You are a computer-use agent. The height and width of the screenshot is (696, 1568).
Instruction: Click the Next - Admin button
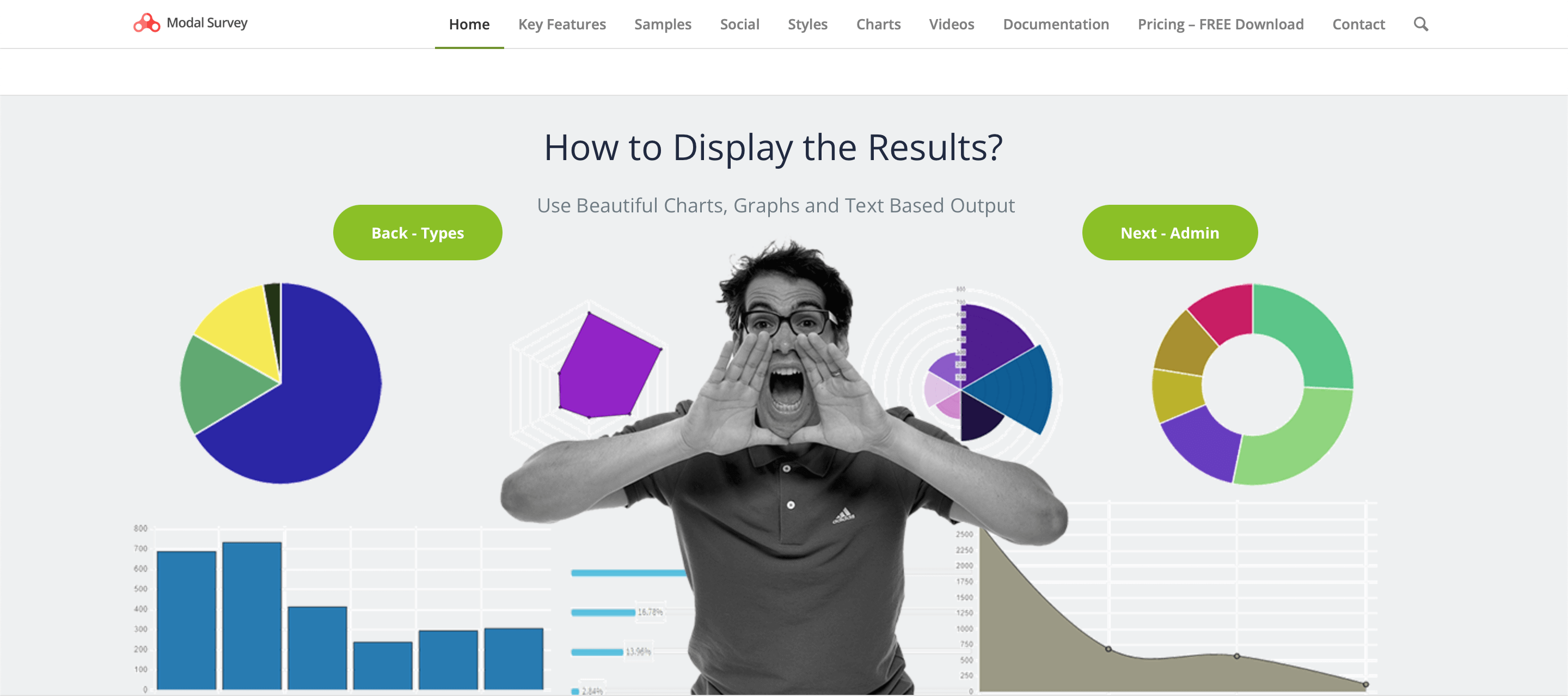(1169, 232)
